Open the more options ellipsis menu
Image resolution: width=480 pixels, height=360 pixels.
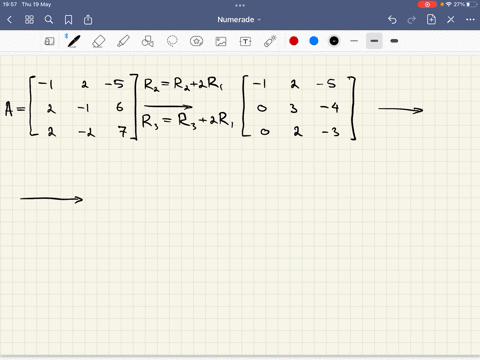[x=470, y=20]
